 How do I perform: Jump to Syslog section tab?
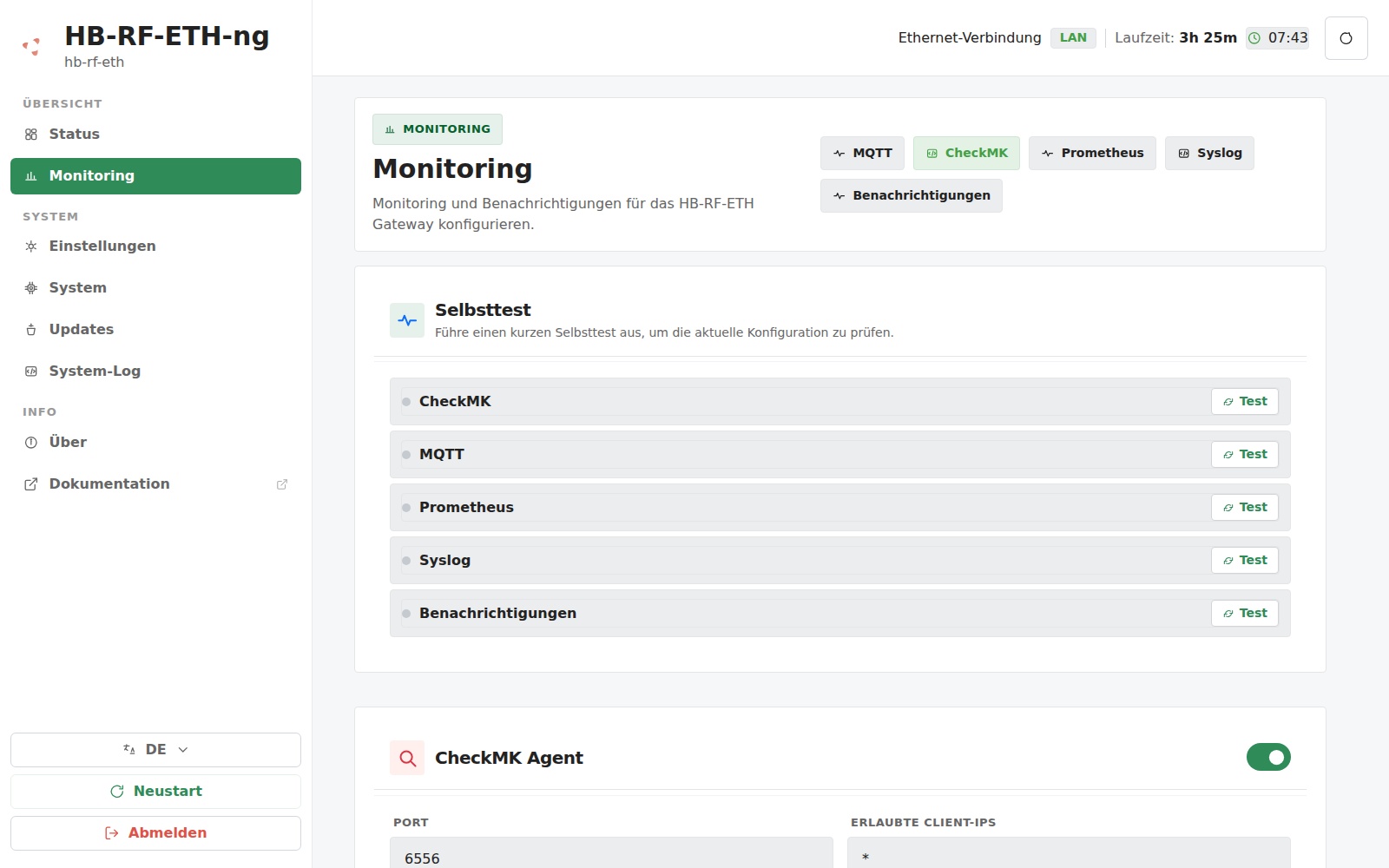[1209, 154]
